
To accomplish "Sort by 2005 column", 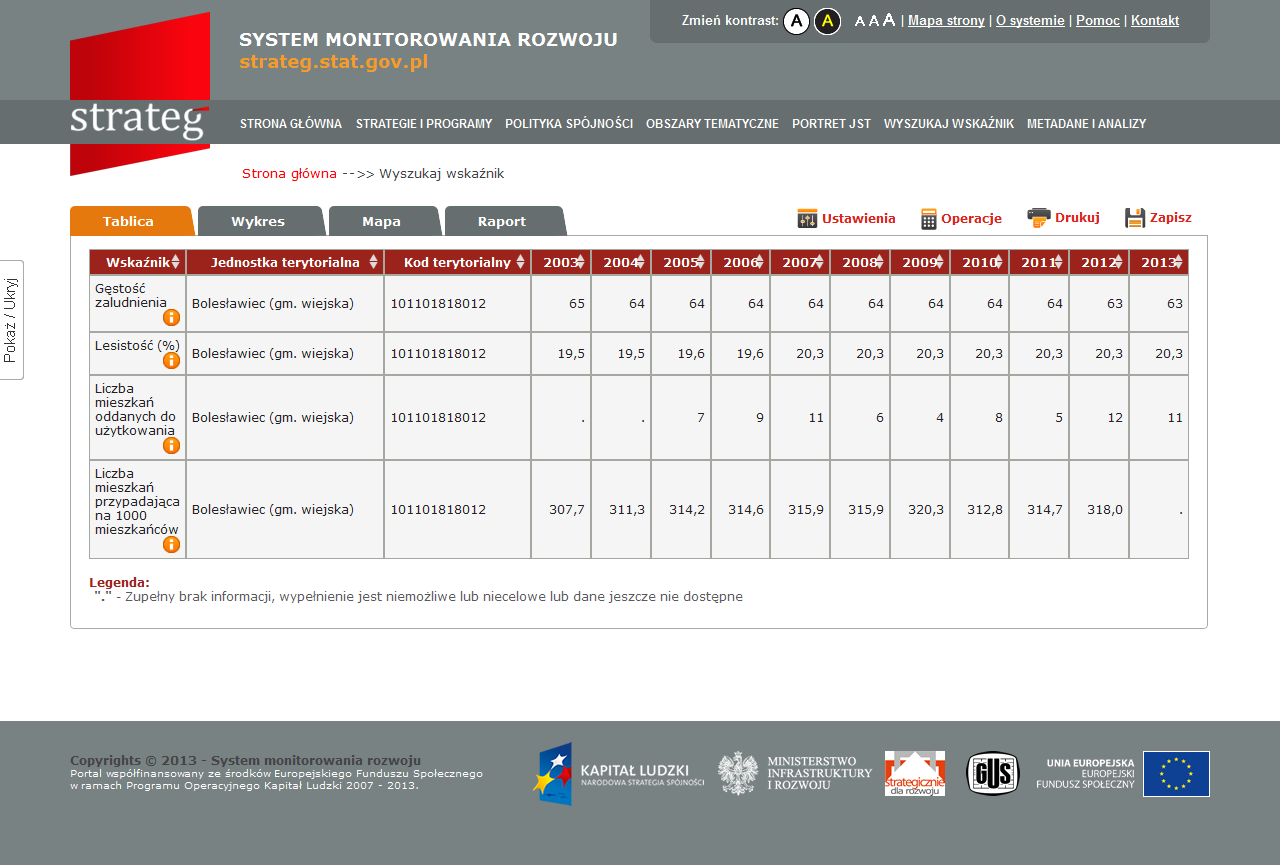I will (681, 262).
